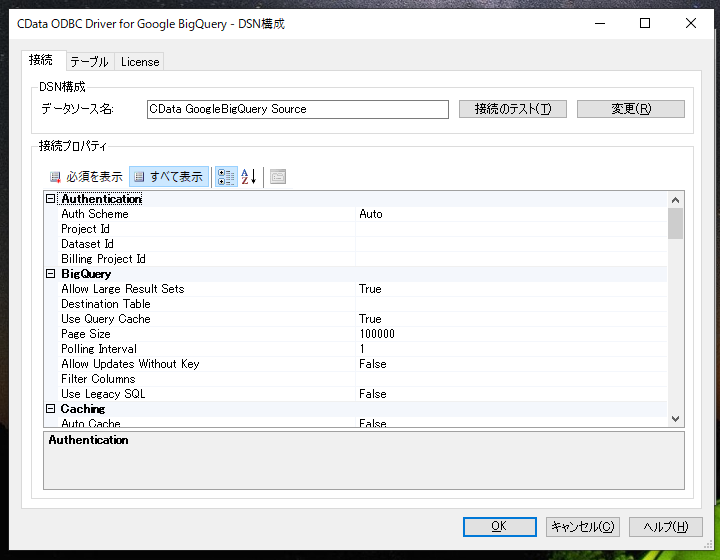
Task: Collapse the BigQuery category
Action: click(51, 274)
